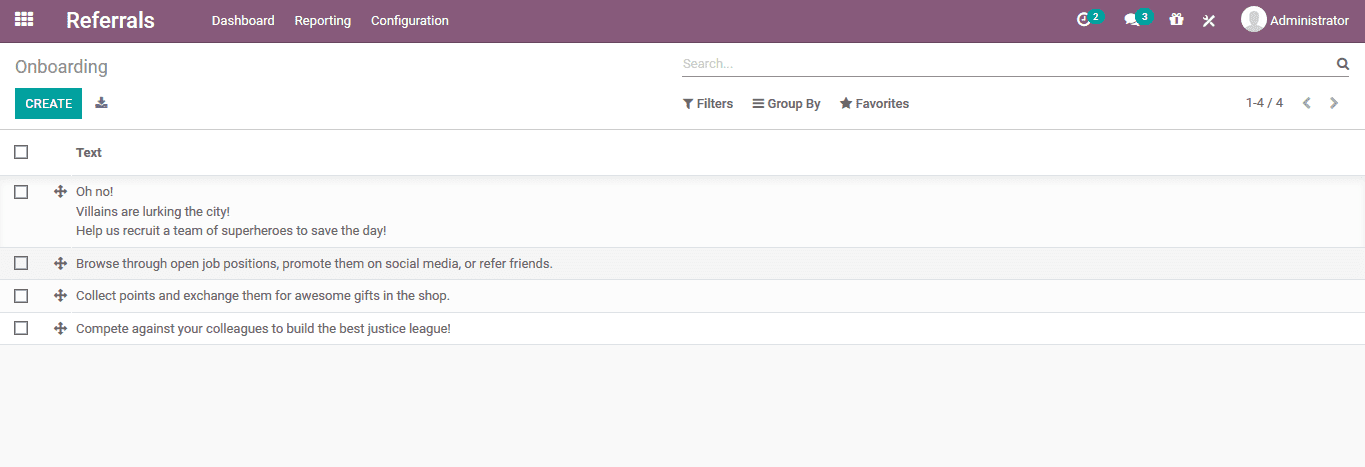Image resolution: width=1365 pixels, height=467 pixels.
Task: Open the Reporting menu
Action: tap(323, 21)
